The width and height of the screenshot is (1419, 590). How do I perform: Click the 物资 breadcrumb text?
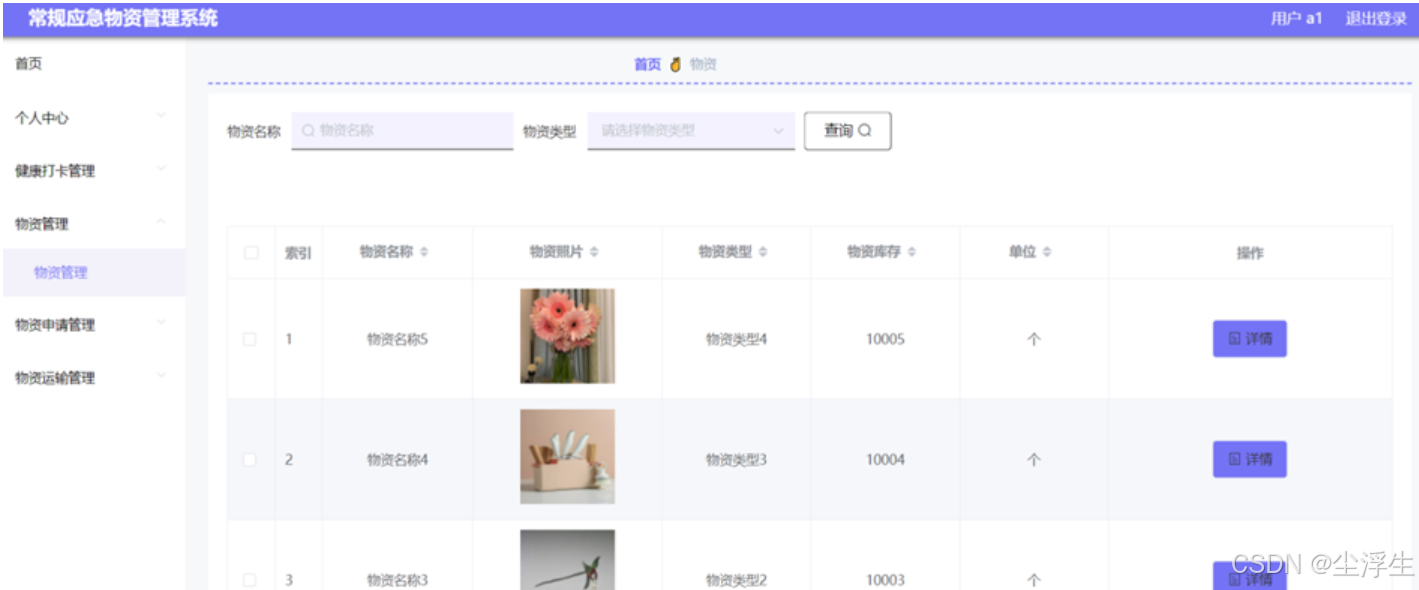[703, 64]
